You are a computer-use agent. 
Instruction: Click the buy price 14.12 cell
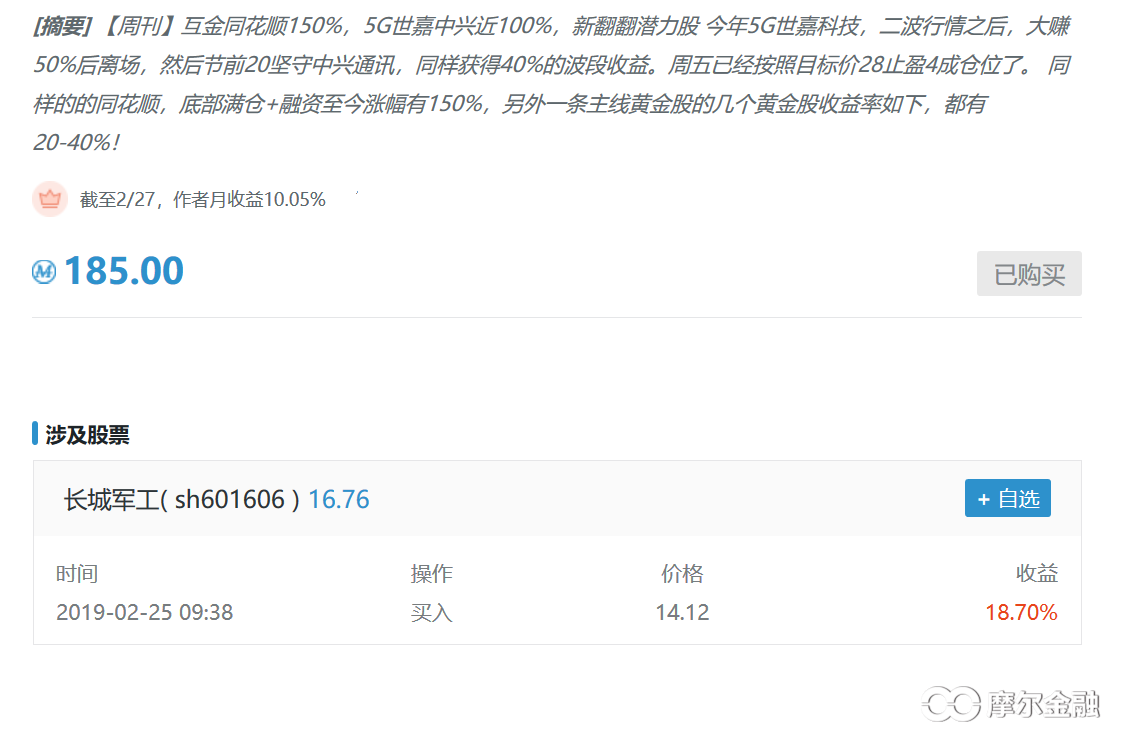click(682, 612)
